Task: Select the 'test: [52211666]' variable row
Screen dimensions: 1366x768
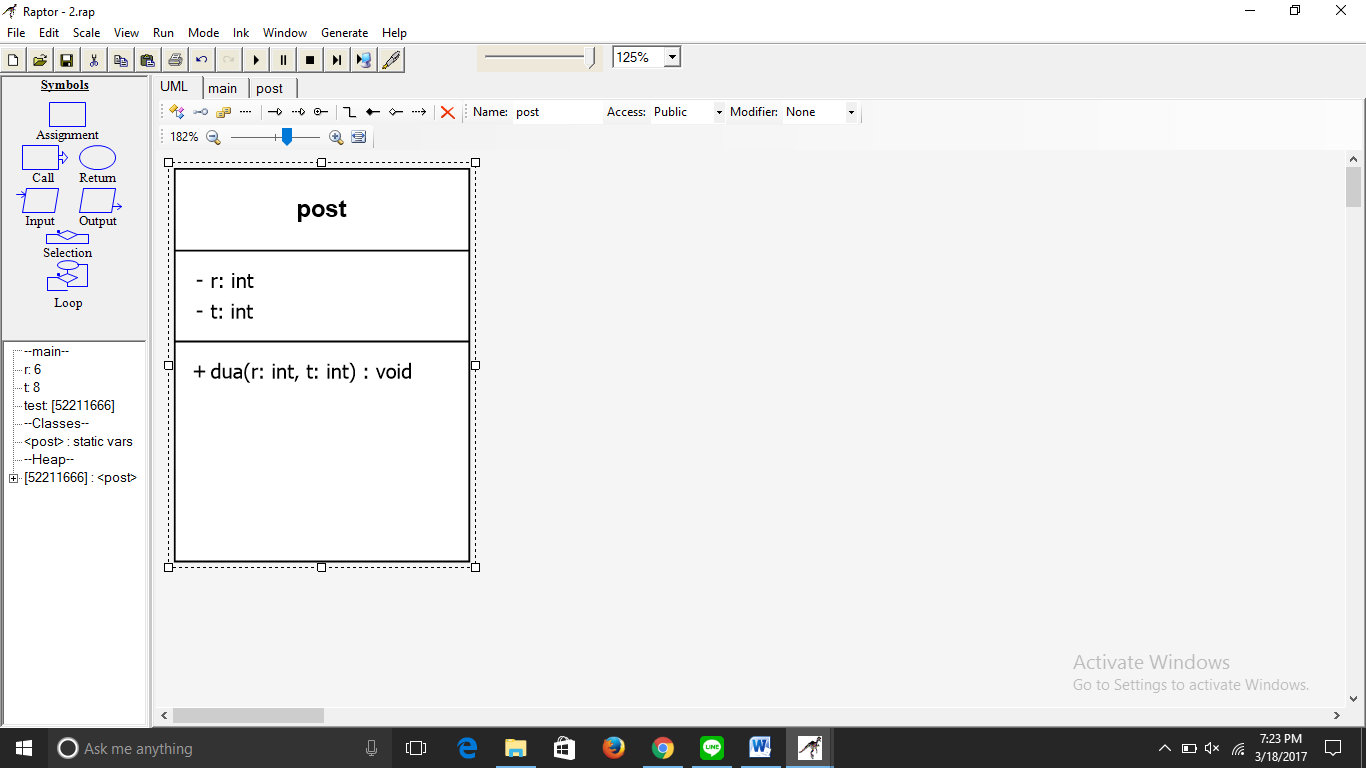Action: [69, 405]
